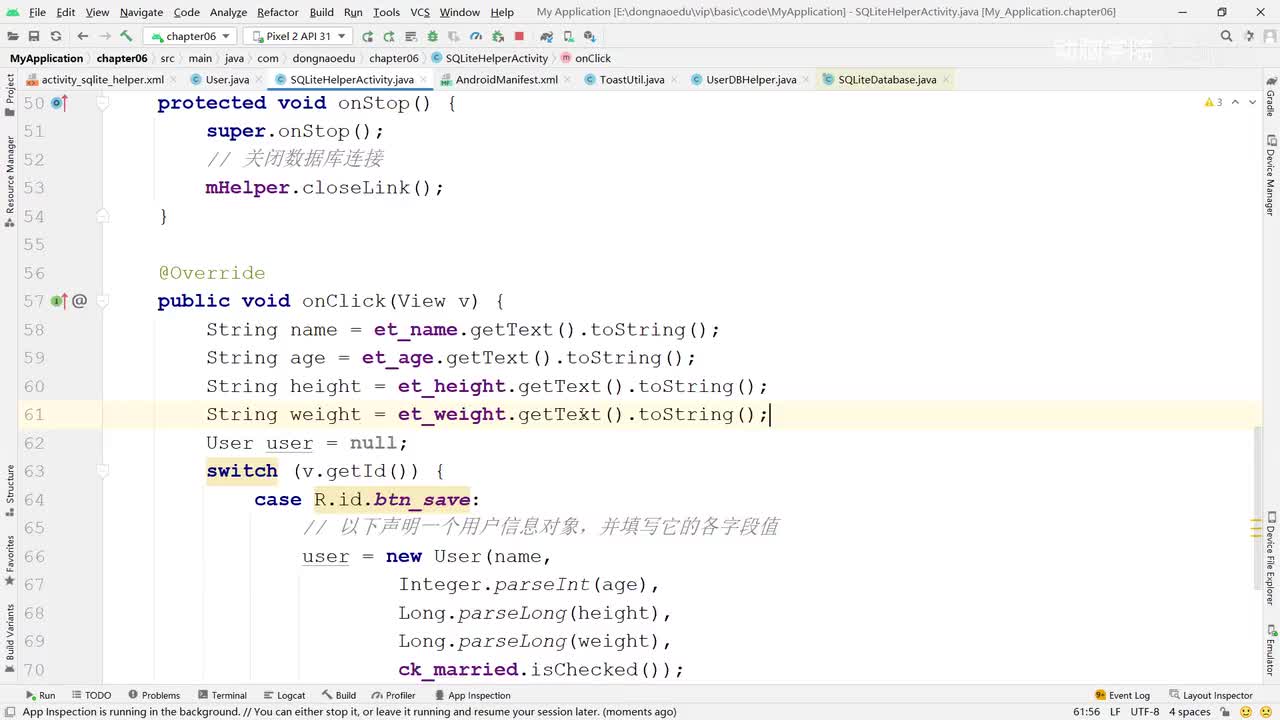Switch to the activity_sqlite_helper.xml tab

tap(102, 79)
